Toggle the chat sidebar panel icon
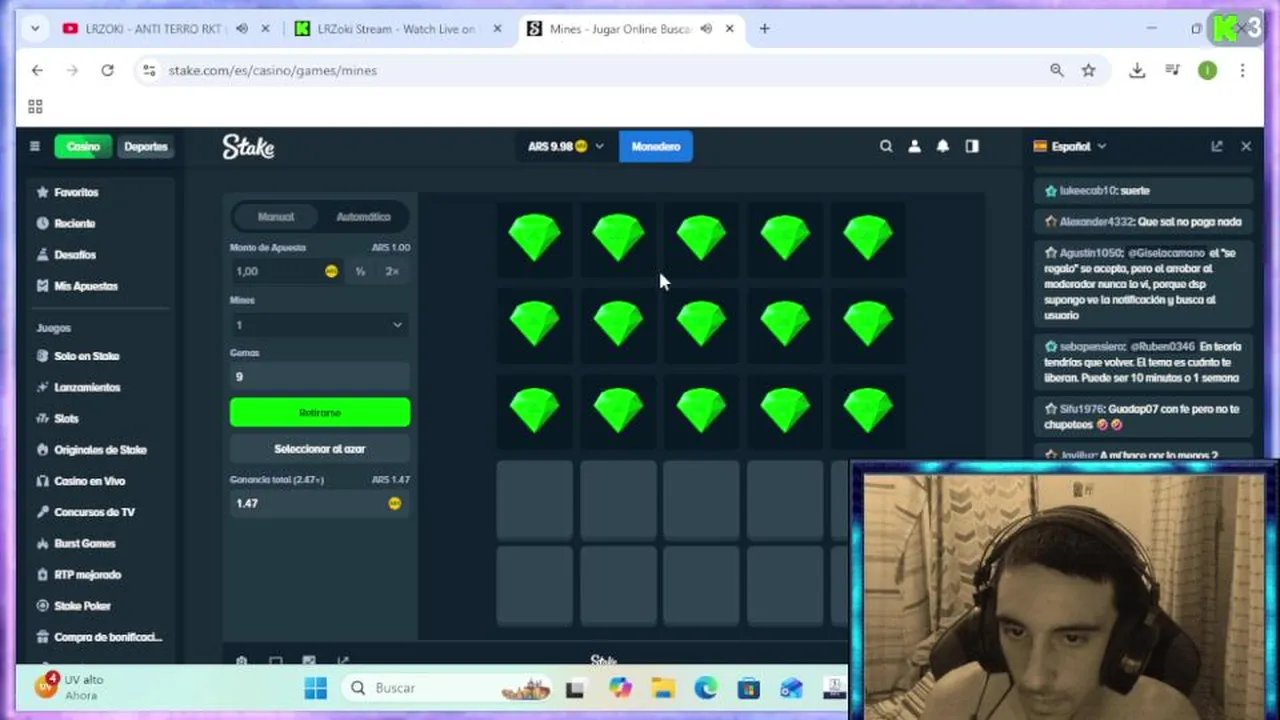The height and width of the screenshot is (720, 1280). click(x=972, y=146)
